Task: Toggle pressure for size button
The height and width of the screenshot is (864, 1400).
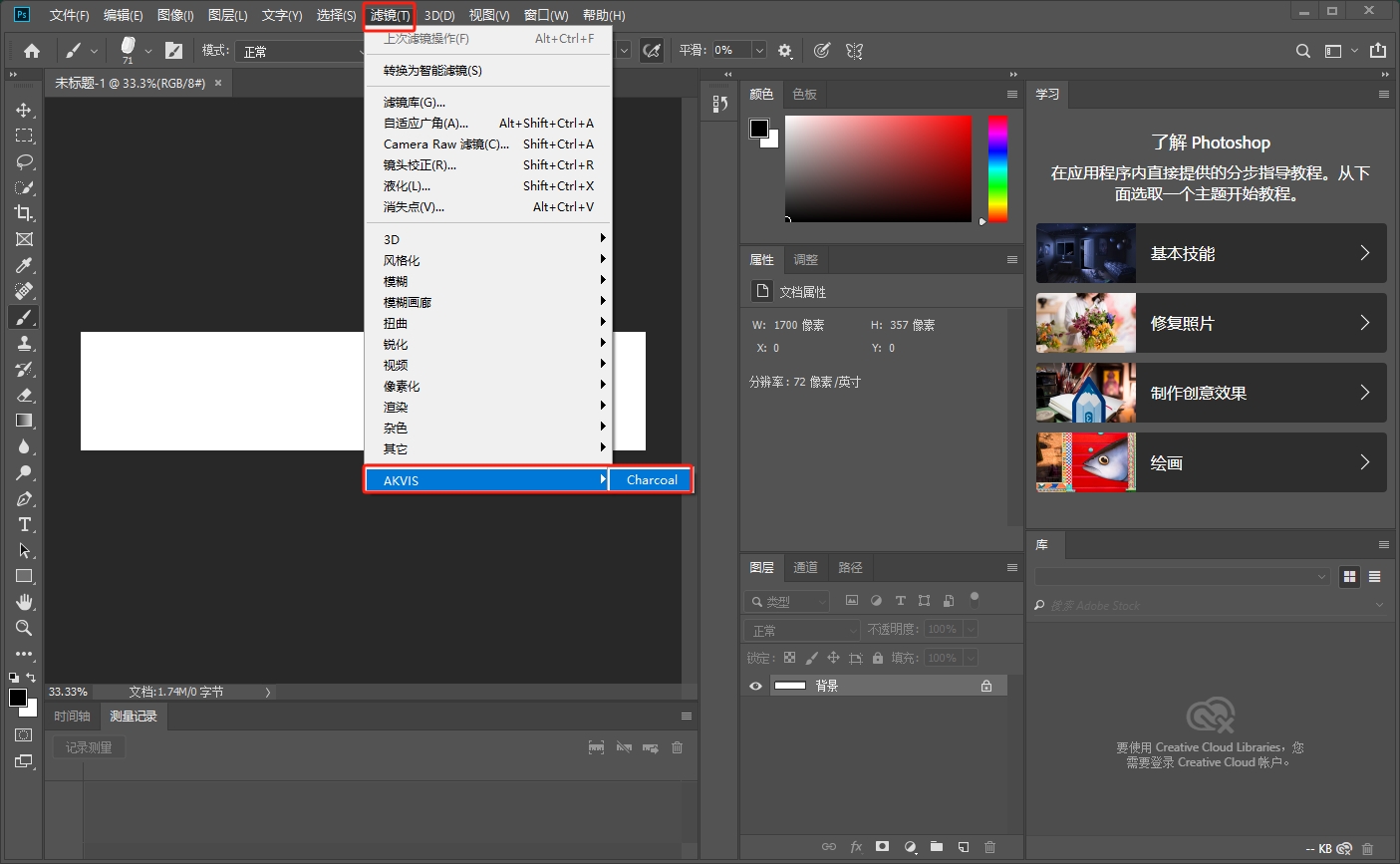Action: 821,51
